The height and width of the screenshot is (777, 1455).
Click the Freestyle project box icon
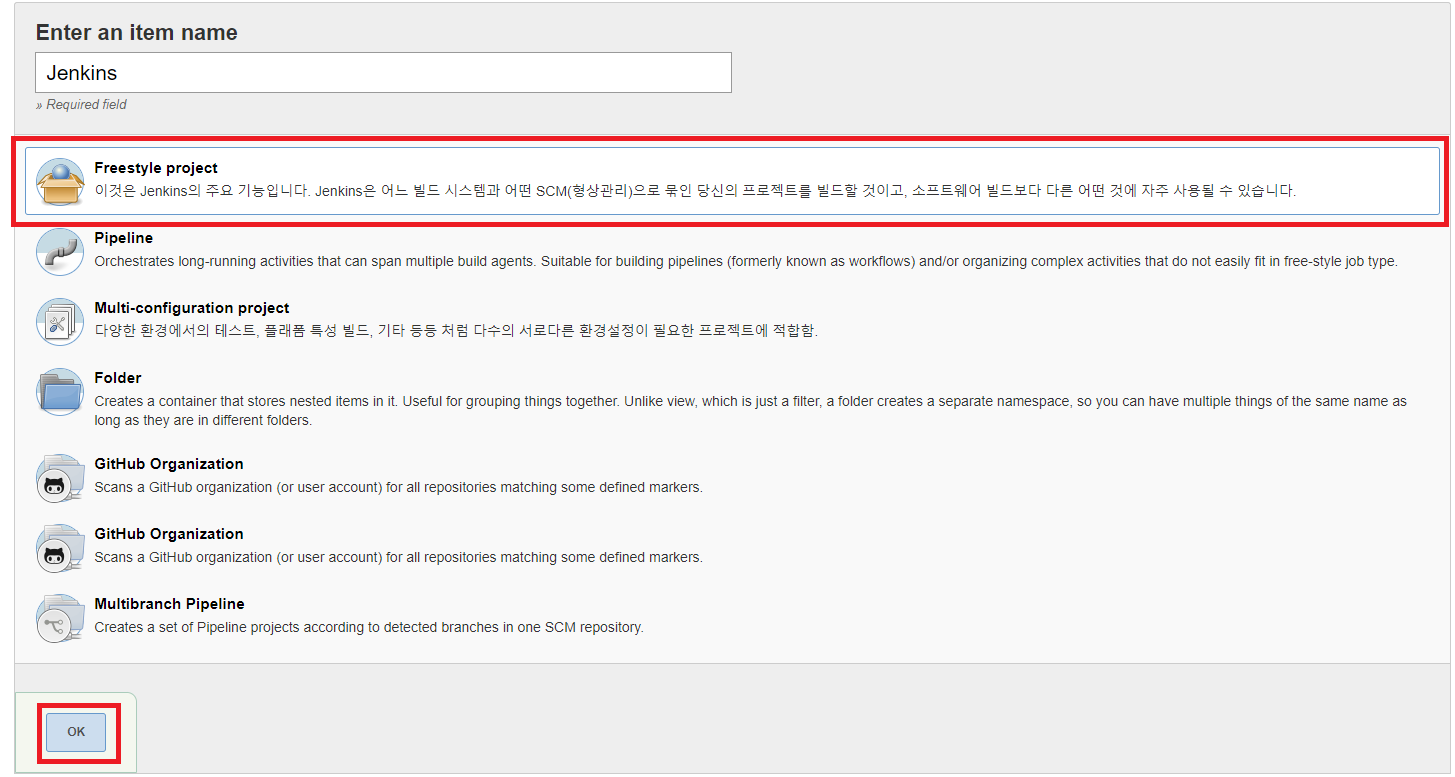pyautogui.click(x=60, y=181)
